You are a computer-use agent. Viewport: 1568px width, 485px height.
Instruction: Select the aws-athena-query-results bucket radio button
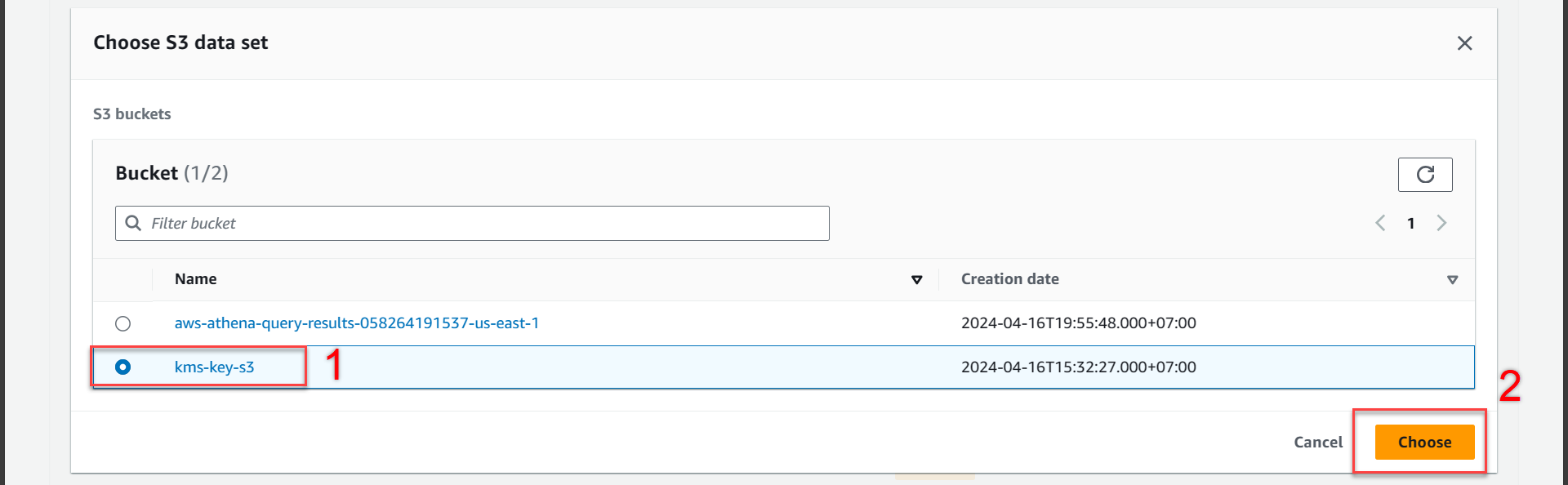pyautogui.click(x=123, y=323)
